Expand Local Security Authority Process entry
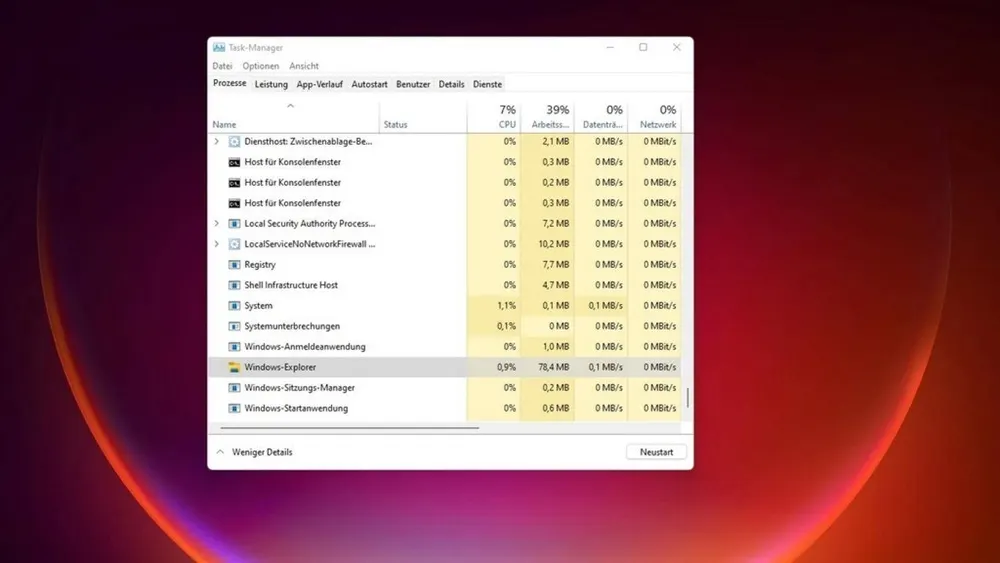This screenshot has width=1000, height=563. (217, 224)
